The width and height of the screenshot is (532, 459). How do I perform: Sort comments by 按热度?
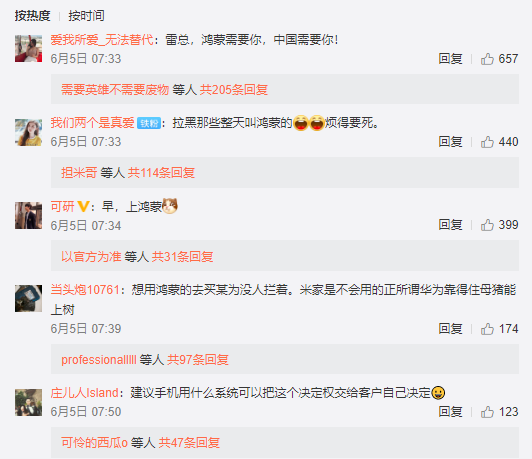pyautogui.click(x=33, y=16)
